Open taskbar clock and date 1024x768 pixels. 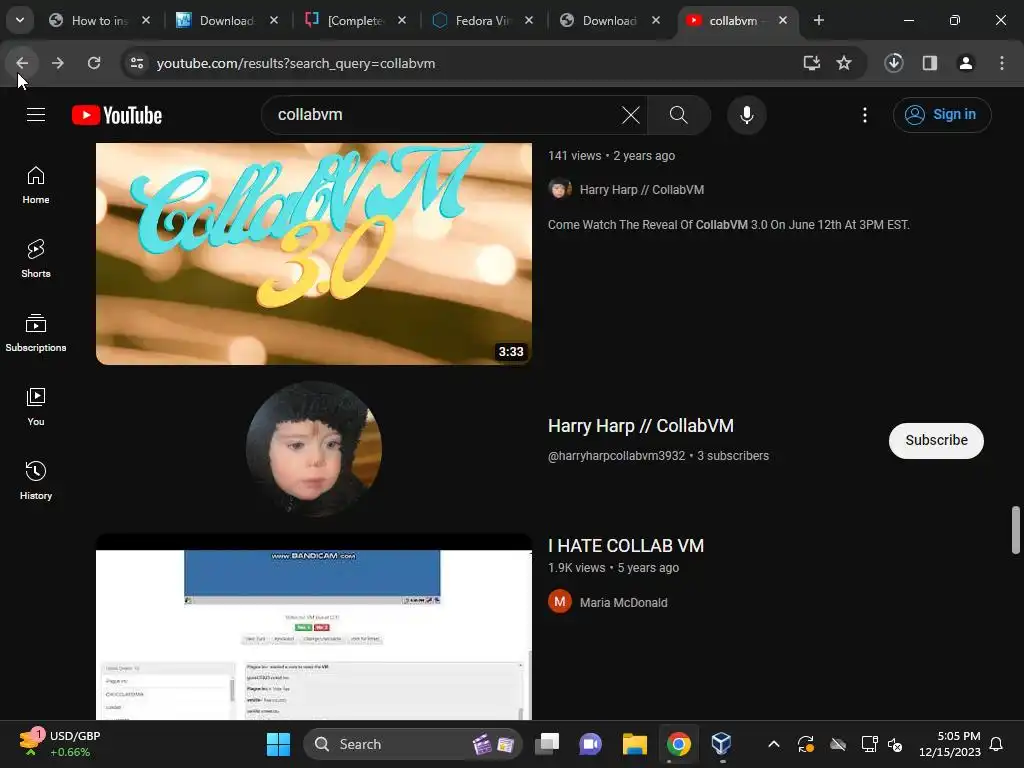[x=950, y=744]
